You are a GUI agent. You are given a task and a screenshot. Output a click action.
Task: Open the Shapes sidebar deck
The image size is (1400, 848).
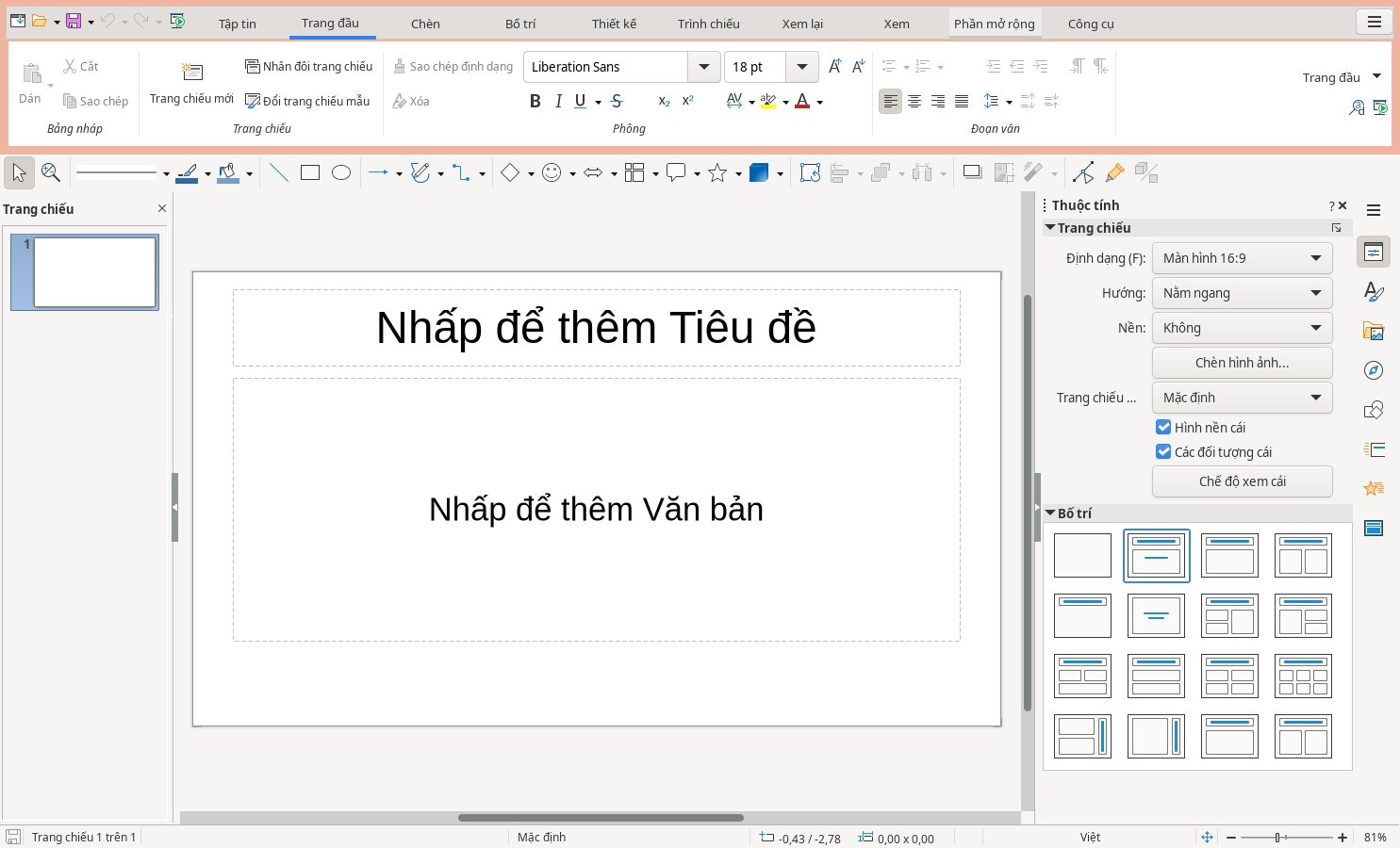[1374, 410]
